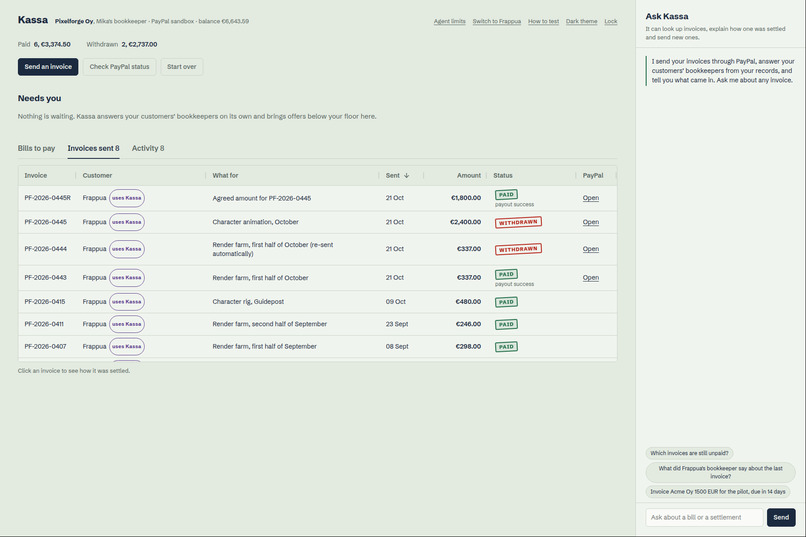Screen dimensions: 806x537
Task: Click WITHDRAWN stamp on €2,400.00 row
Action: [x=518, y=222]
